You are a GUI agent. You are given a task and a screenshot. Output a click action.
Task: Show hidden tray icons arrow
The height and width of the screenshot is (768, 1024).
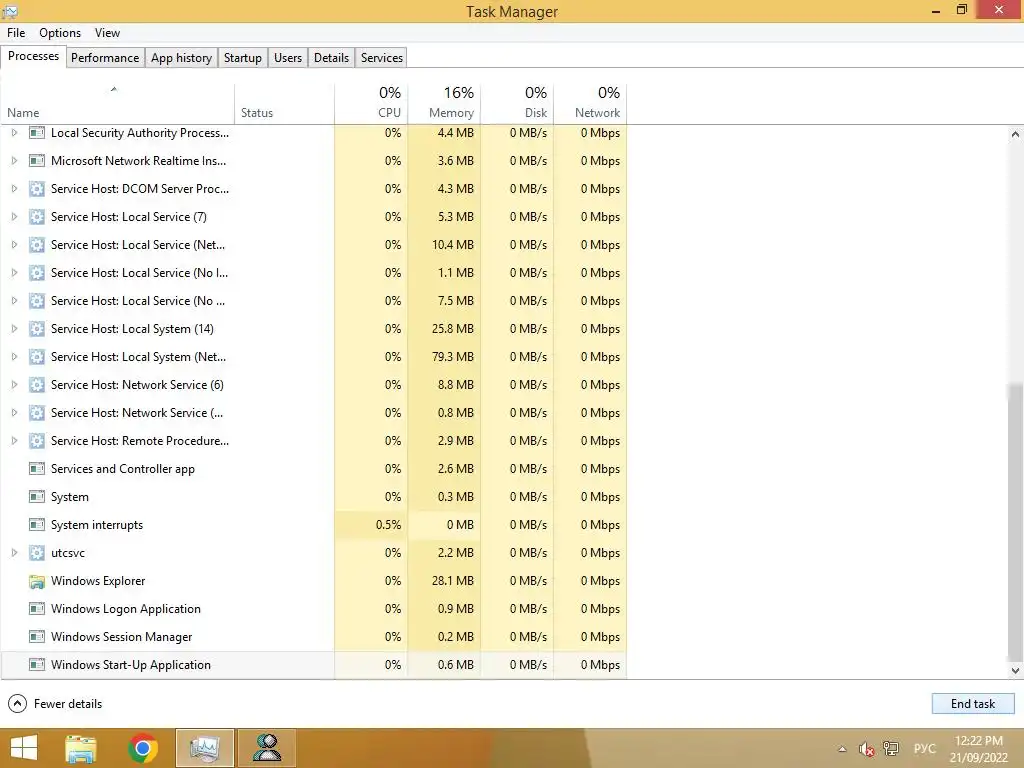pos(842,749)
